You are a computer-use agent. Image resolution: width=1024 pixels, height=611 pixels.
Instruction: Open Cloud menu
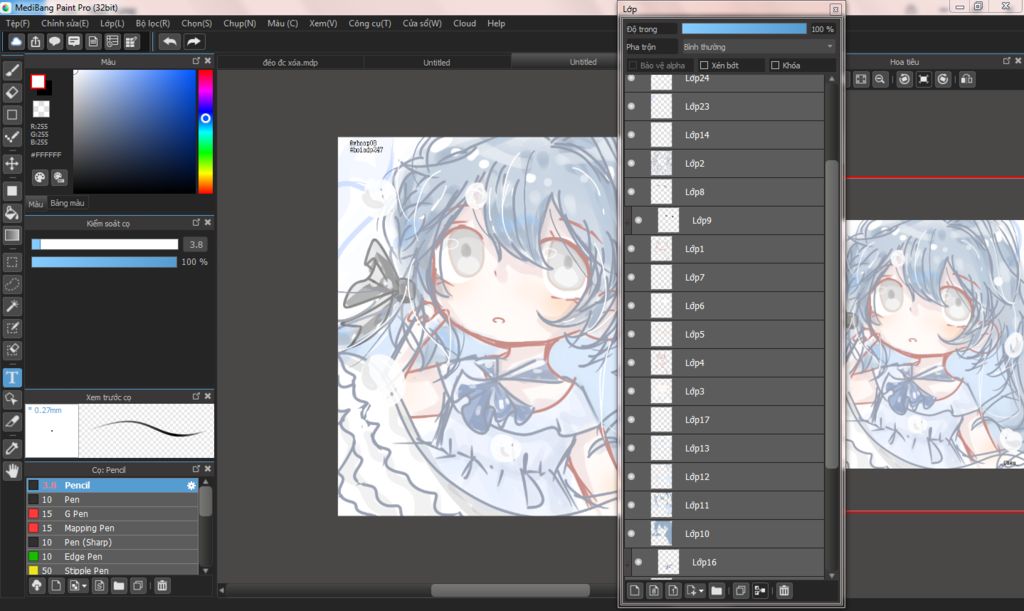point(464,23)
